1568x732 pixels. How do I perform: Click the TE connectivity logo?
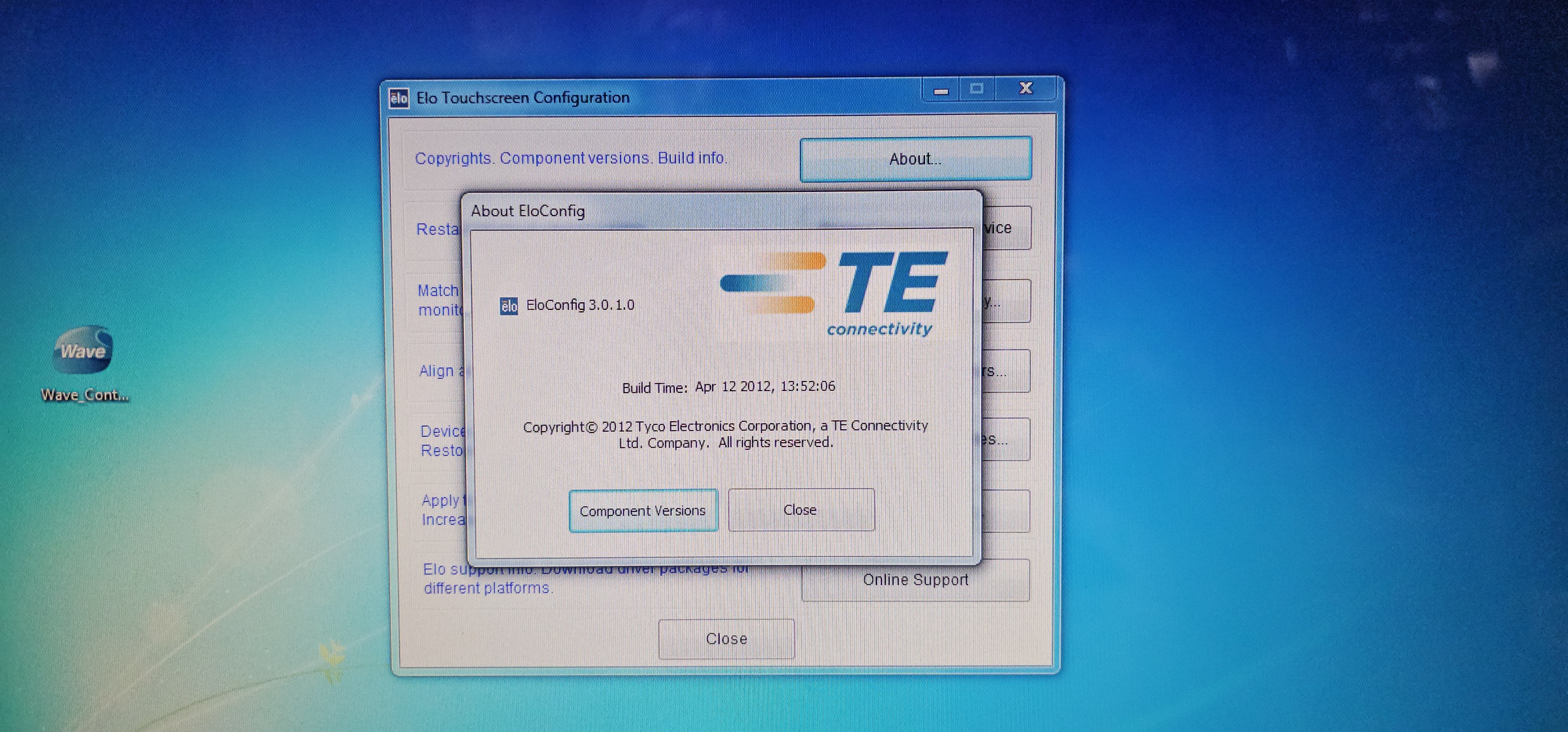click(x=834, y=293)
